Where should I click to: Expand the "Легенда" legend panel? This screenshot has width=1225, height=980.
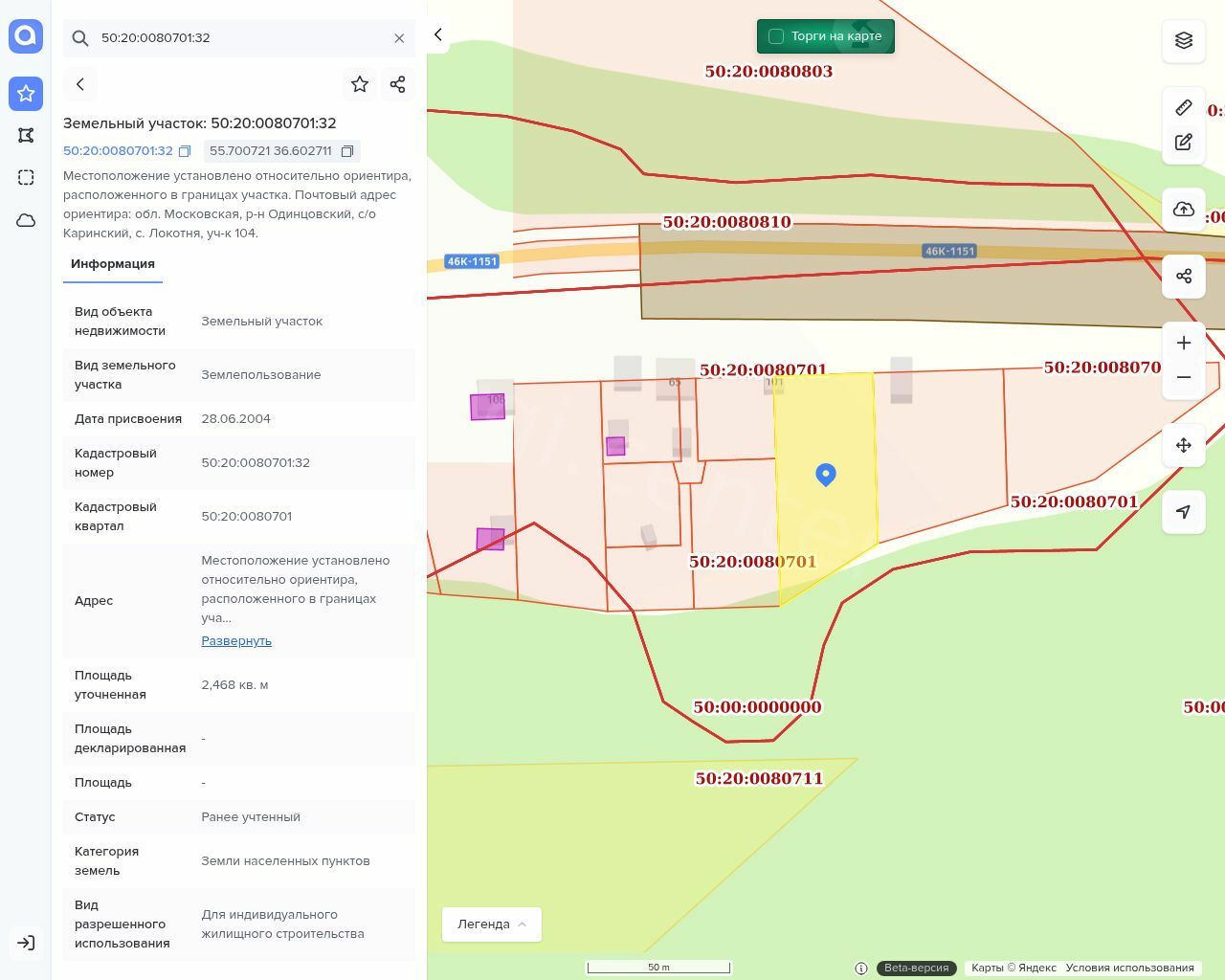[x=492, y=924]
